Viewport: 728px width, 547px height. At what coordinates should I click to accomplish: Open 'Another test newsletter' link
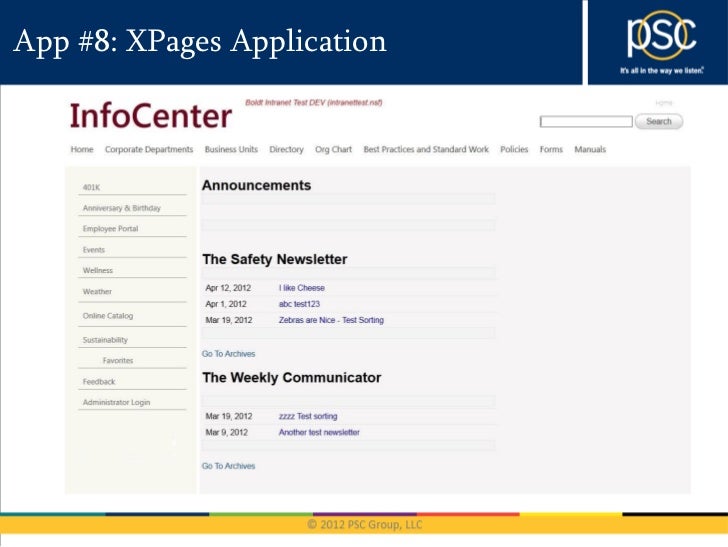(319, 432)
